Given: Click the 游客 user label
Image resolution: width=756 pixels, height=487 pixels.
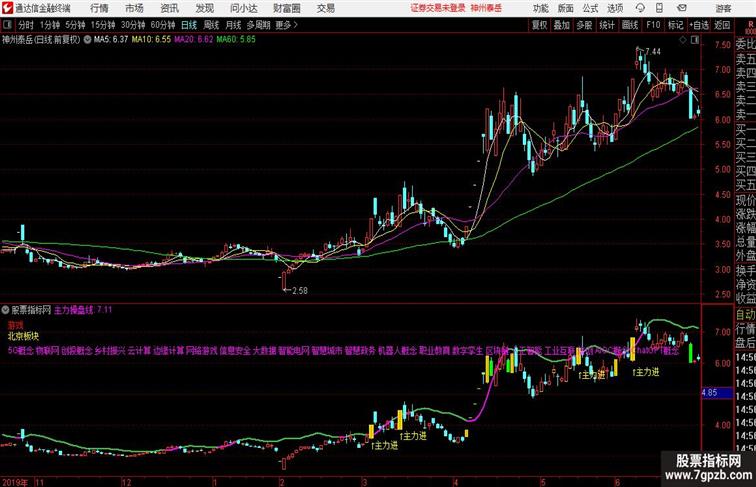Looking at the screenshot, I should tap(723, 8).
